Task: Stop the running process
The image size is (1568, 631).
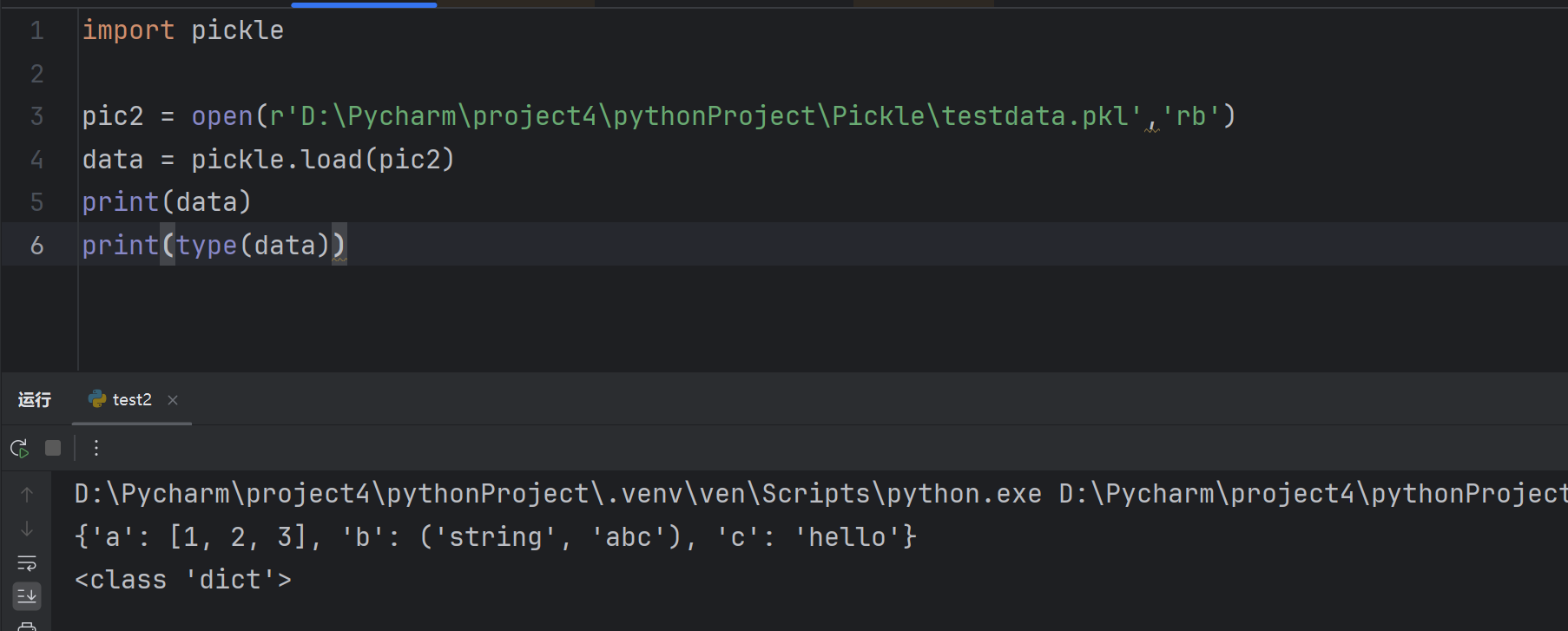Action: (x=53, y=448)
